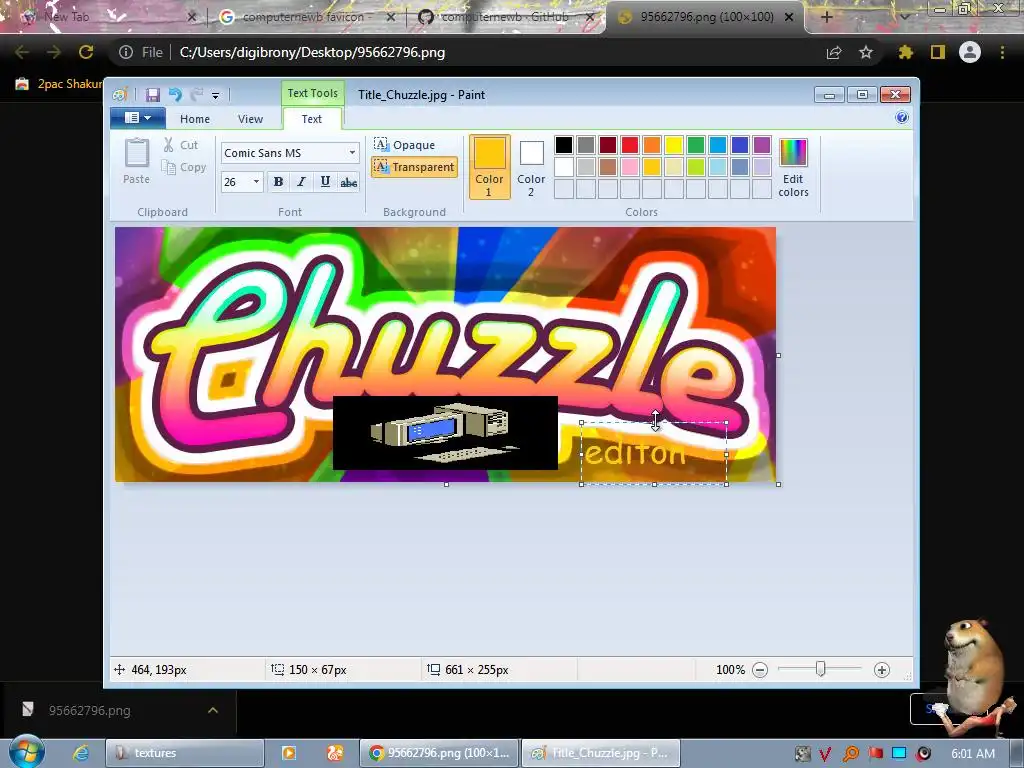Toggle Chrome side panel icon
1024x768 pixels.
(938, 52)
